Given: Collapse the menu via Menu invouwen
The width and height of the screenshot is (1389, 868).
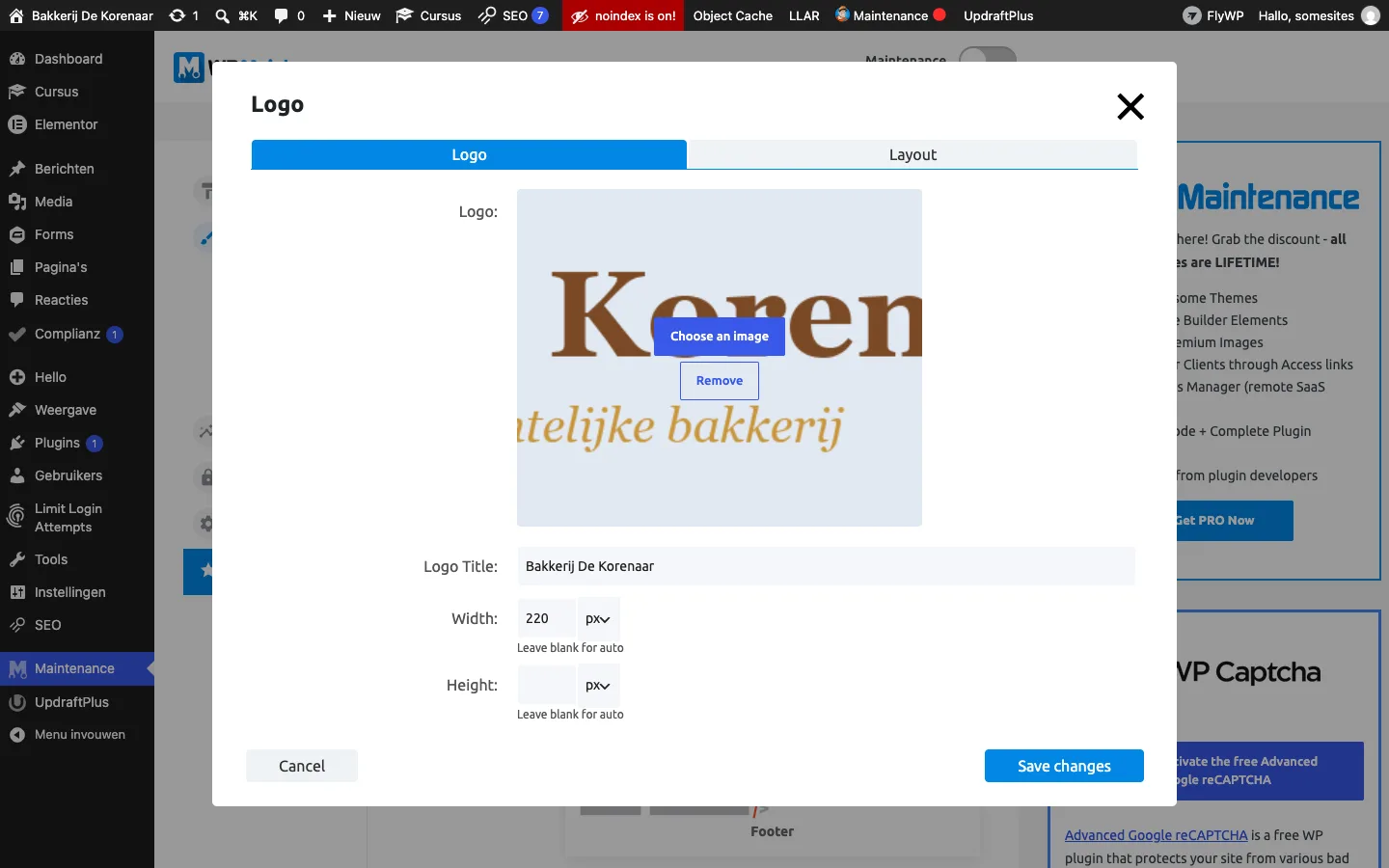Looking at the screenshot, I should 77,735.
